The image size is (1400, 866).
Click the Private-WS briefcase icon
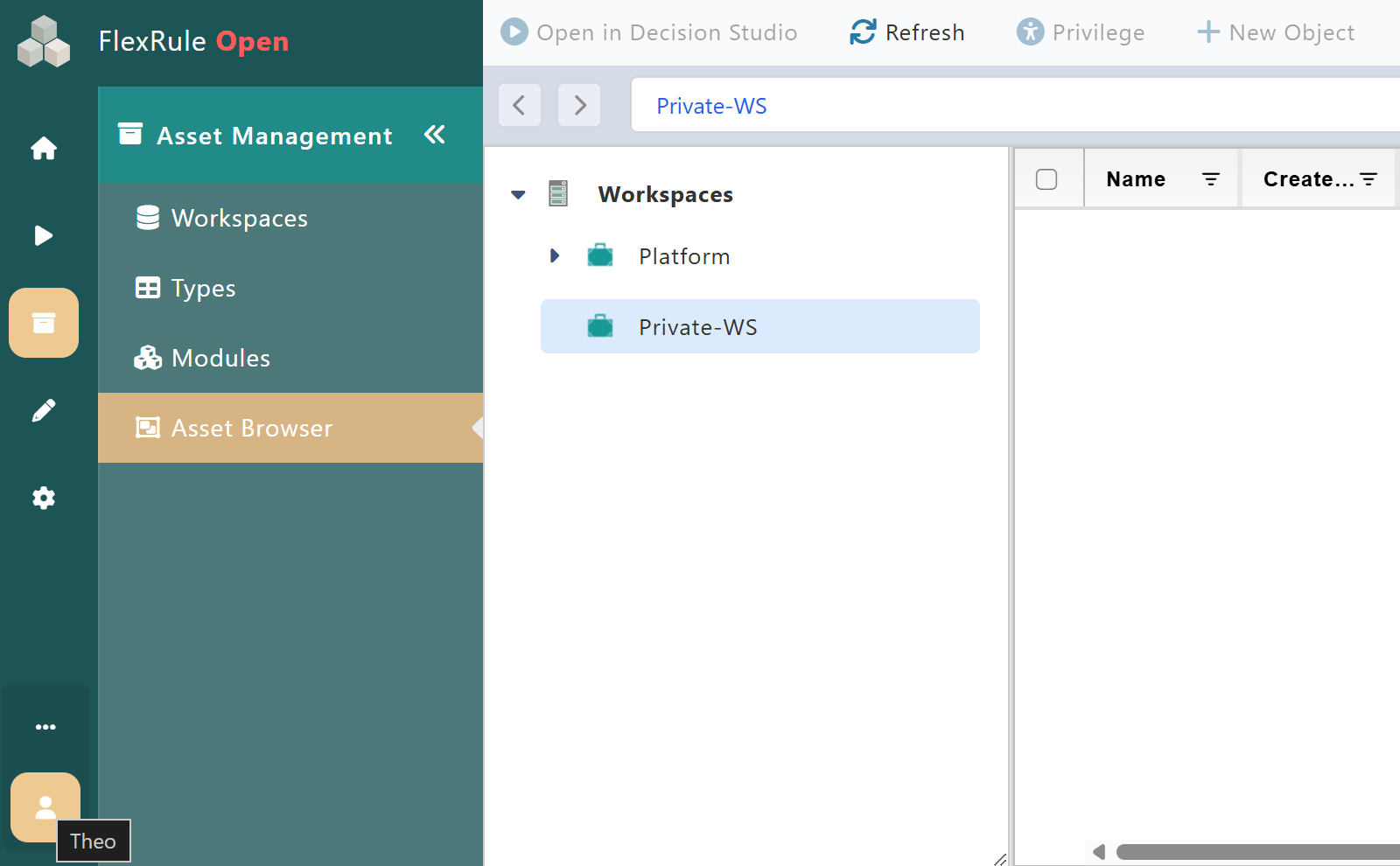(600, 326)
